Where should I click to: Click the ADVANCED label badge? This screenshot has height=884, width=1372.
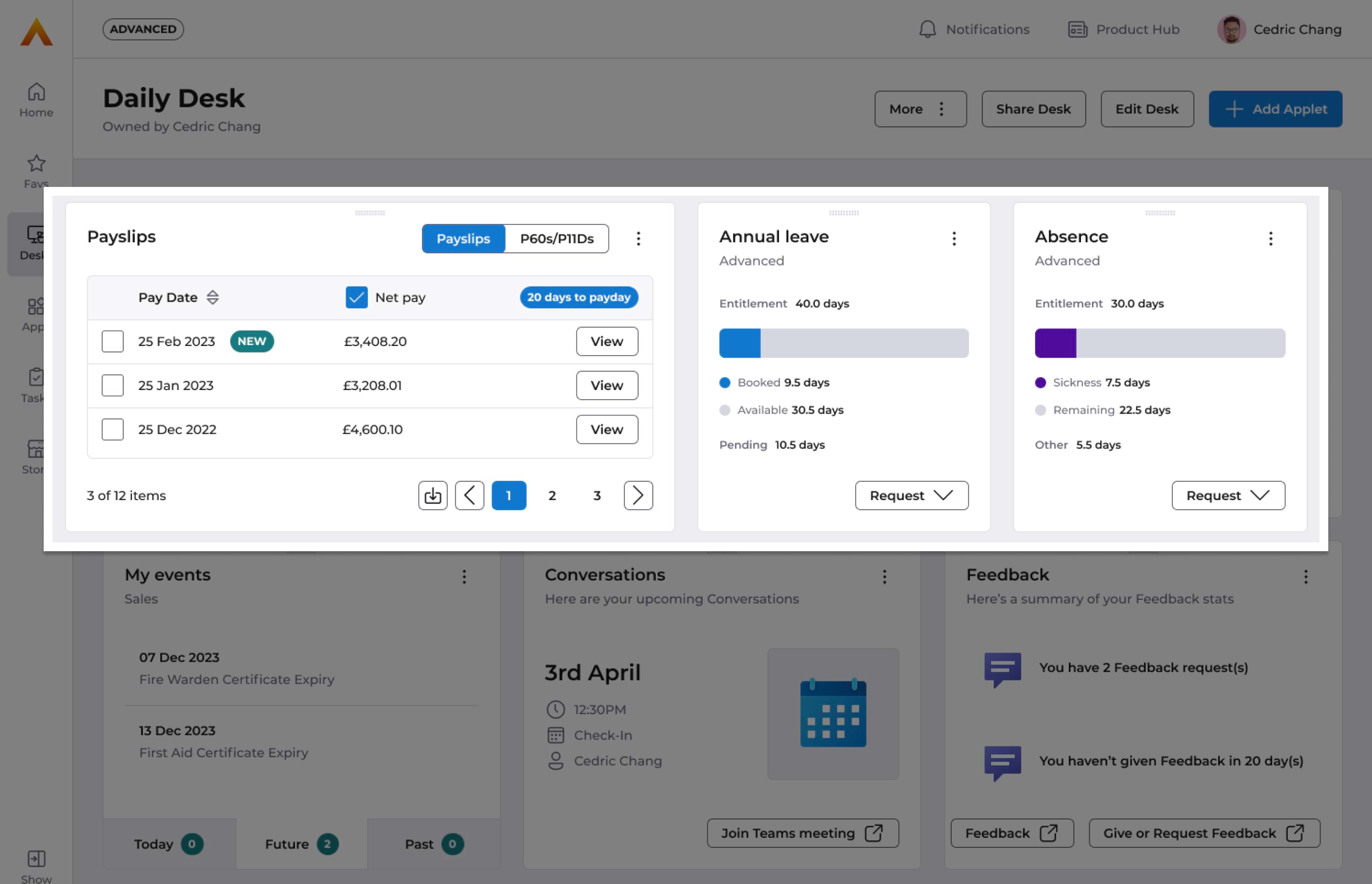[x=143, y=29]
